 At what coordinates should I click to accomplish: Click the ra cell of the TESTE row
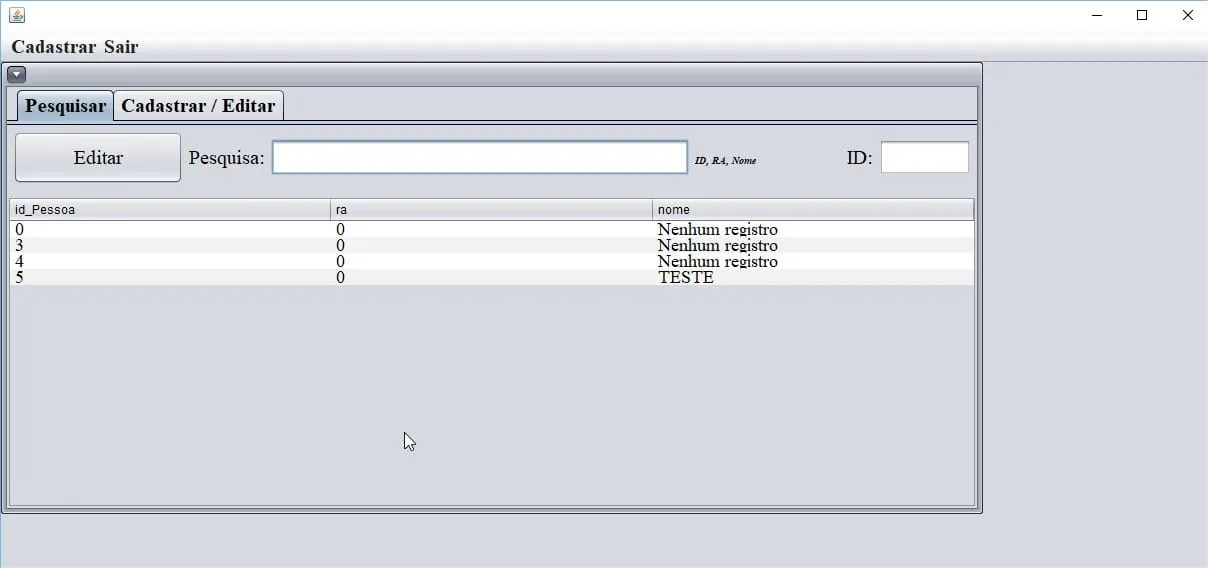pos(491,277)
